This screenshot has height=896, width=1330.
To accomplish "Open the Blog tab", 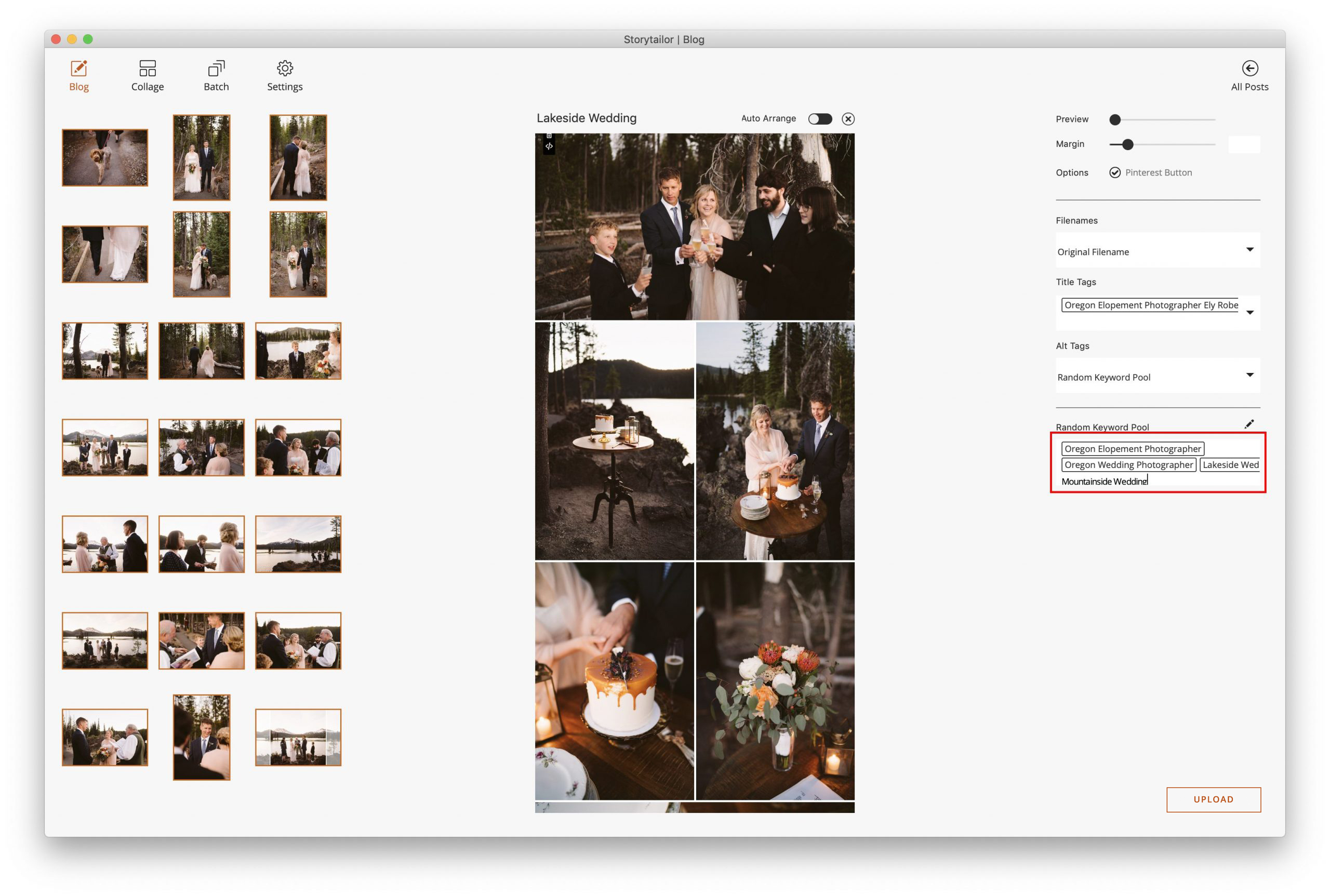I will click(79, 75).
